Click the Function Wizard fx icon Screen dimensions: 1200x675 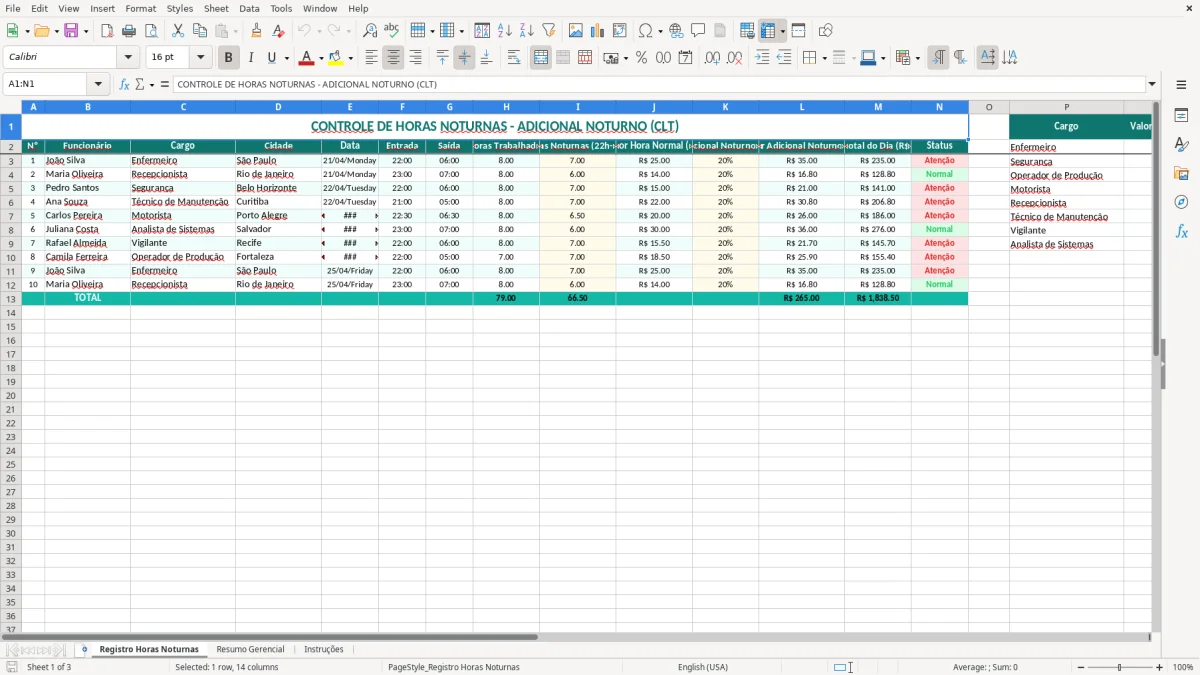click(x=125, y=85)
